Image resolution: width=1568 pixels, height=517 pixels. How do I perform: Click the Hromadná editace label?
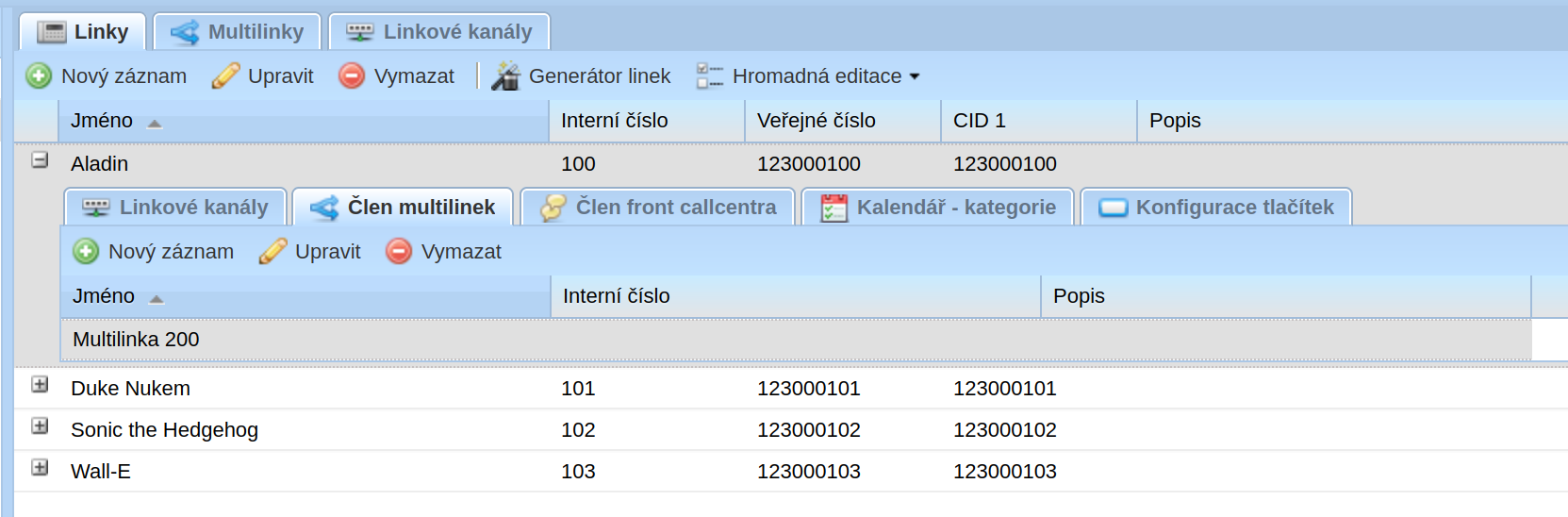pyautogui.click(x=817, y=75)
